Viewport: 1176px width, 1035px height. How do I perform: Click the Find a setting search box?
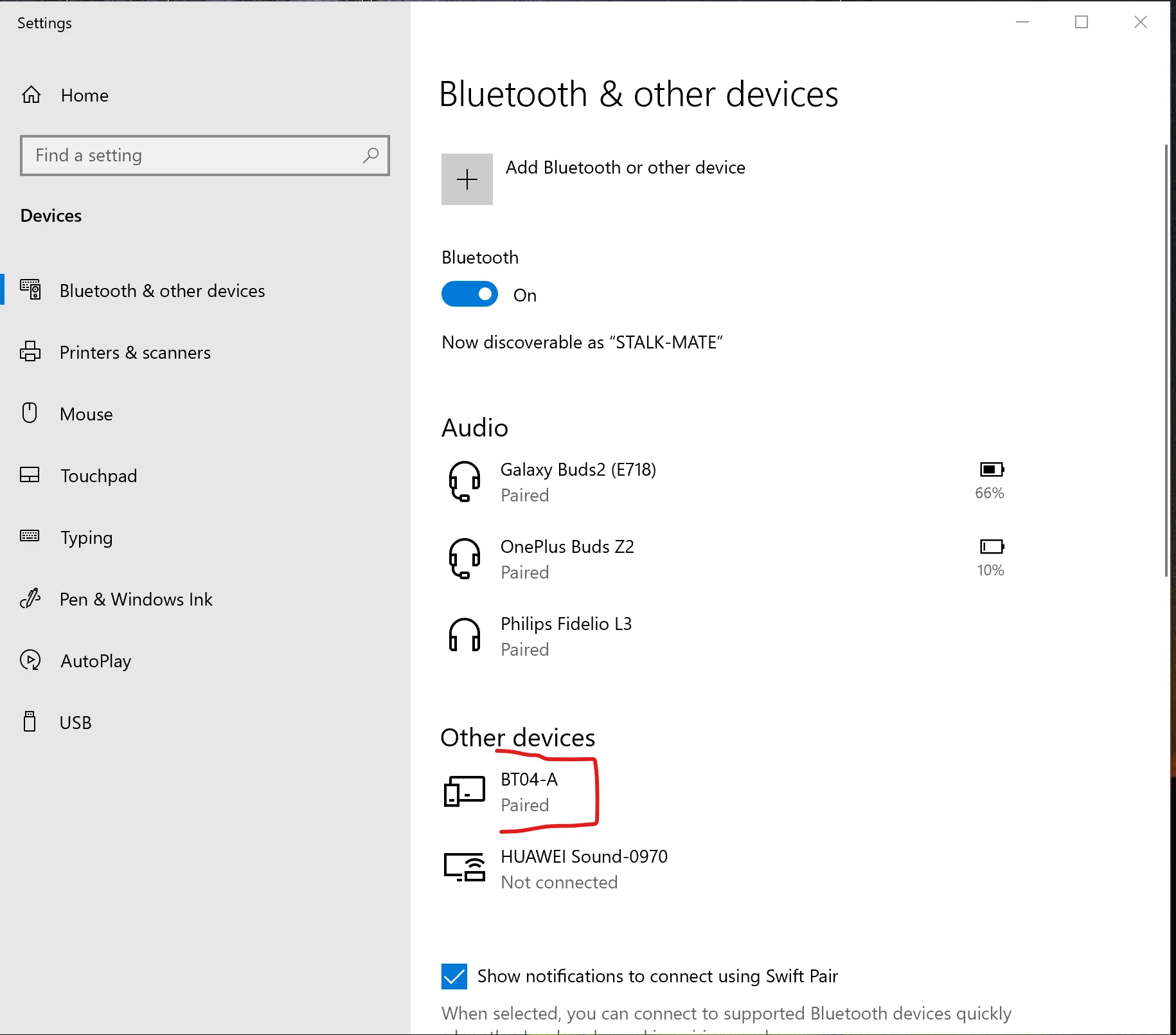[205, 156]
